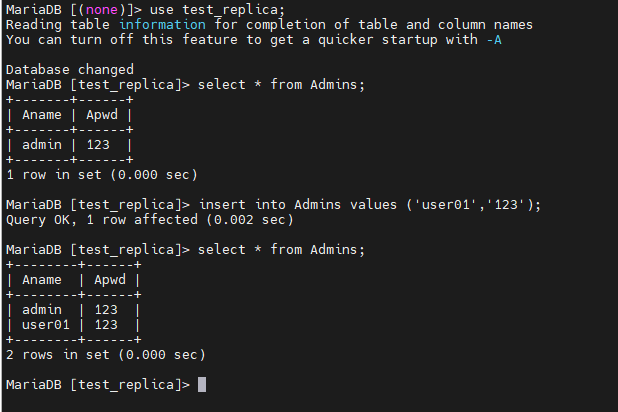Click 'user01' inside the insert statement

[x=440, y=205]
